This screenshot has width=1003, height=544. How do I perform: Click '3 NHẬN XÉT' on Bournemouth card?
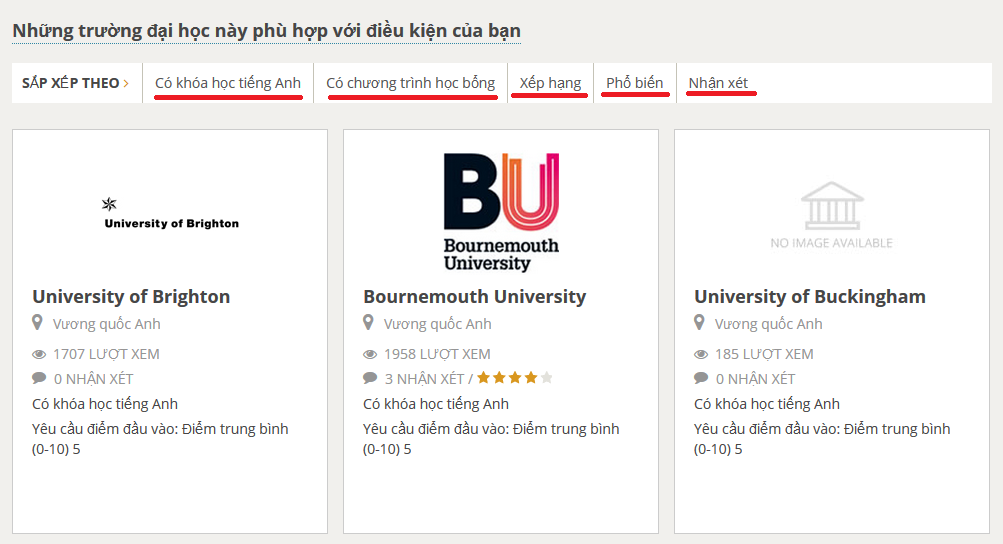(x=424, y=379)
